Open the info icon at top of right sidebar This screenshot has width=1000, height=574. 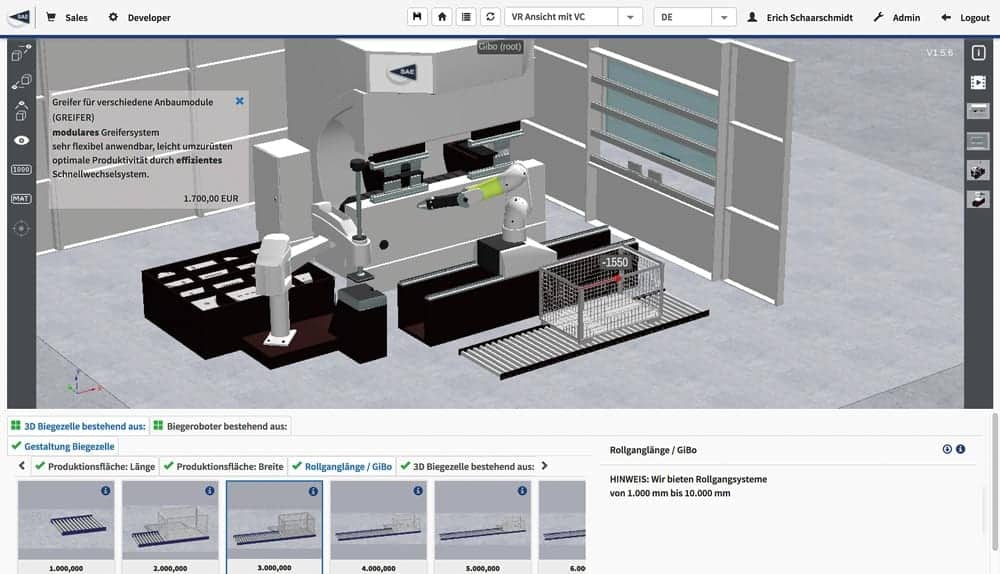pyautogui.click(x=977, y=53)
